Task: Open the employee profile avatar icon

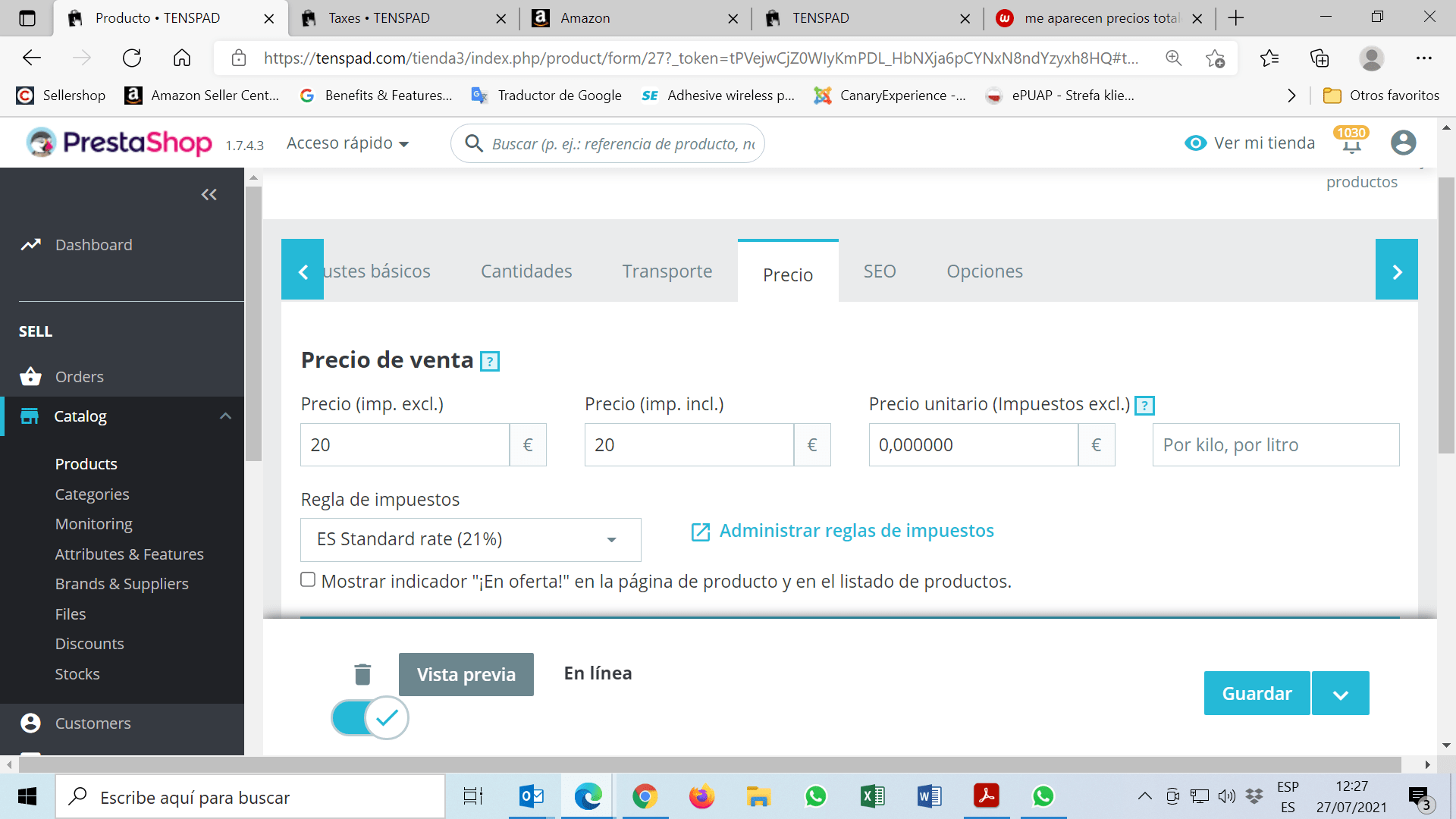Action: (1403, 143)
